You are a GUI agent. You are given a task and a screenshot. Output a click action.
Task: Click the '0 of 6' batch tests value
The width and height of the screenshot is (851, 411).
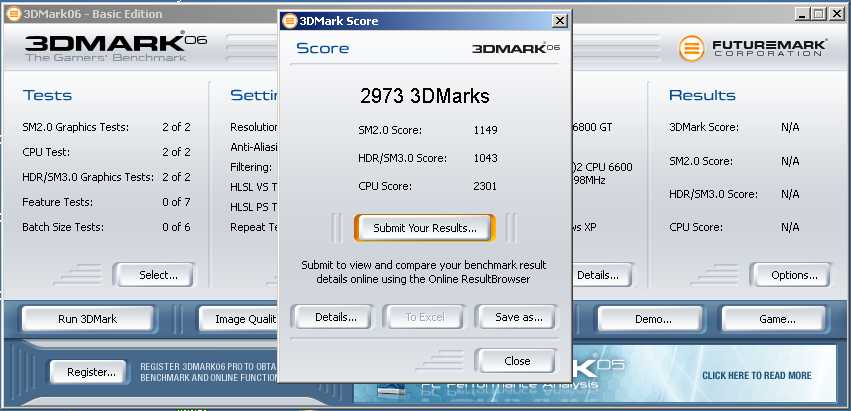point(176,227)
